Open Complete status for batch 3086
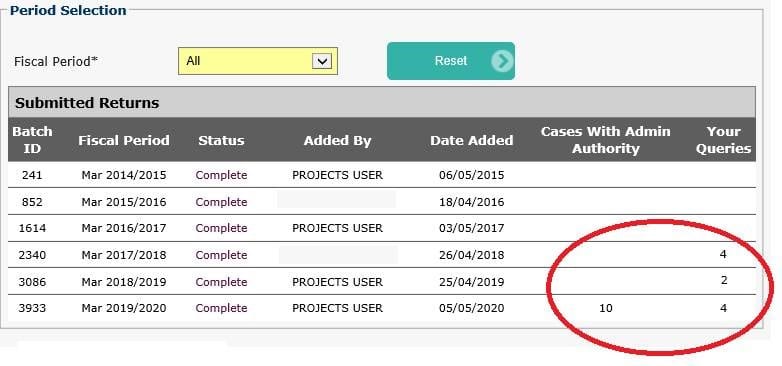 click(x=221, y=282)
